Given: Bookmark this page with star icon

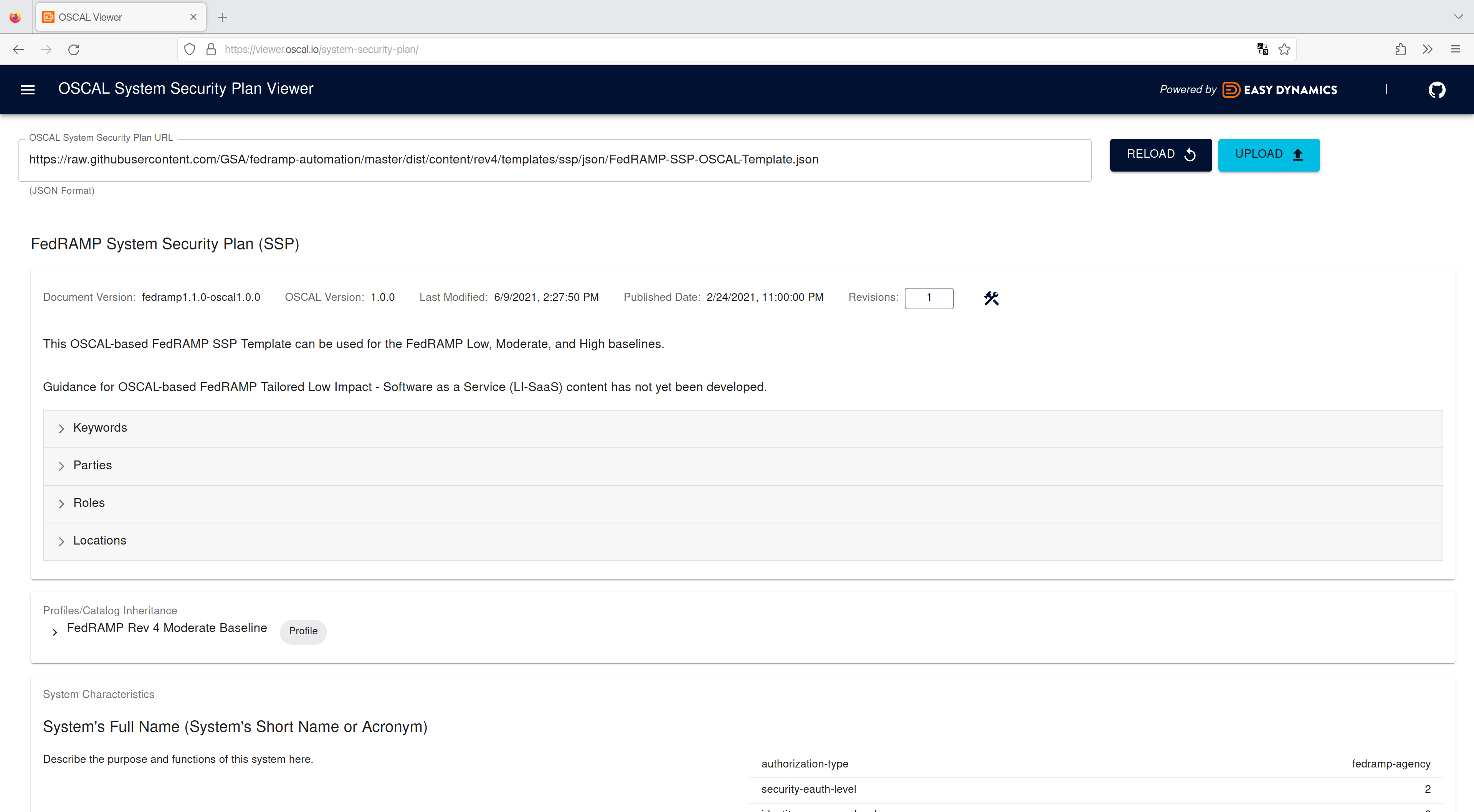Looking at the screenshot, I should click(x=1284, y=49).
